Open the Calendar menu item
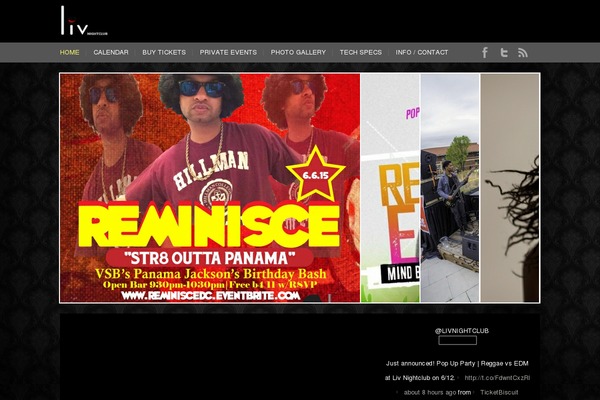Screen dimensions: 600x400 [111, 52]
